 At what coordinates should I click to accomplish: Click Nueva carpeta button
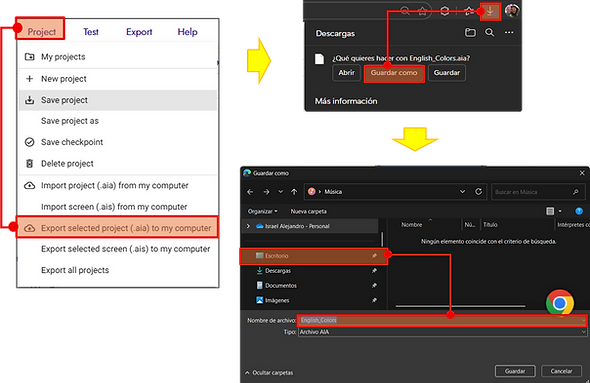[x=309, y=211]
